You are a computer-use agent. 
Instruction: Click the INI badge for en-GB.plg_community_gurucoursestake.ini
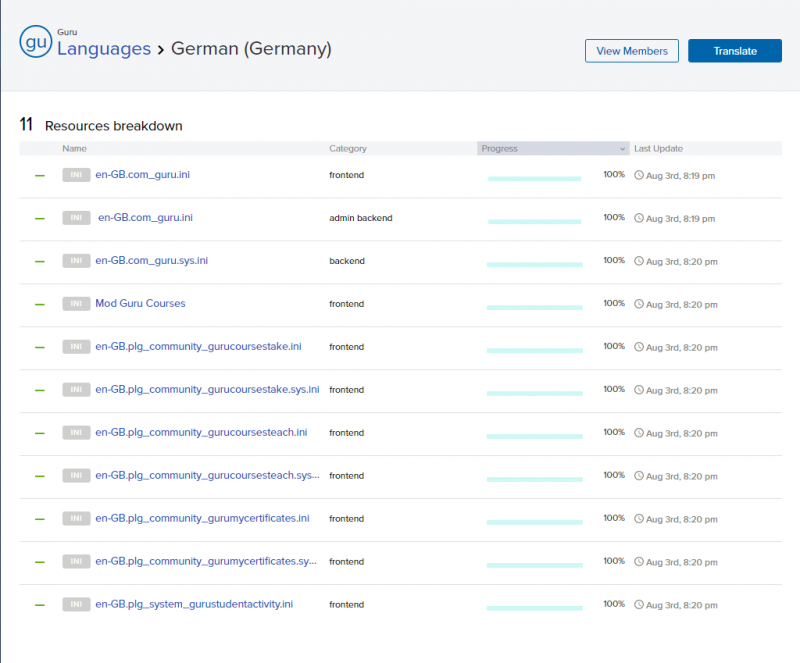point(77,347)
